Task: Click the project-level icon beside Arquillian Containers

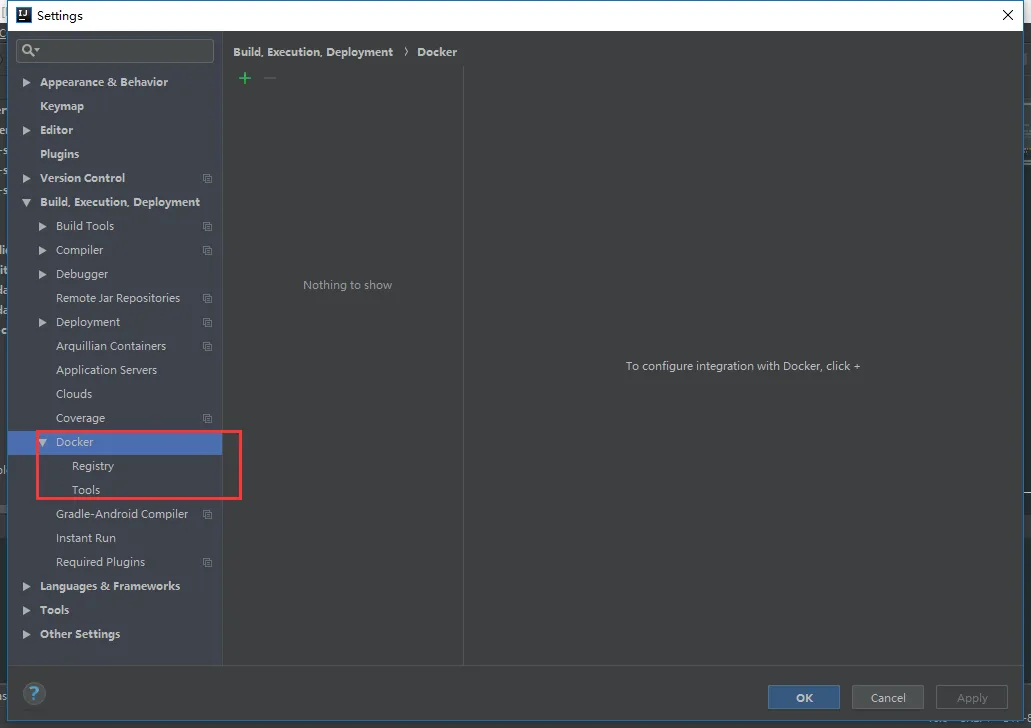Action: click(207, 347)
